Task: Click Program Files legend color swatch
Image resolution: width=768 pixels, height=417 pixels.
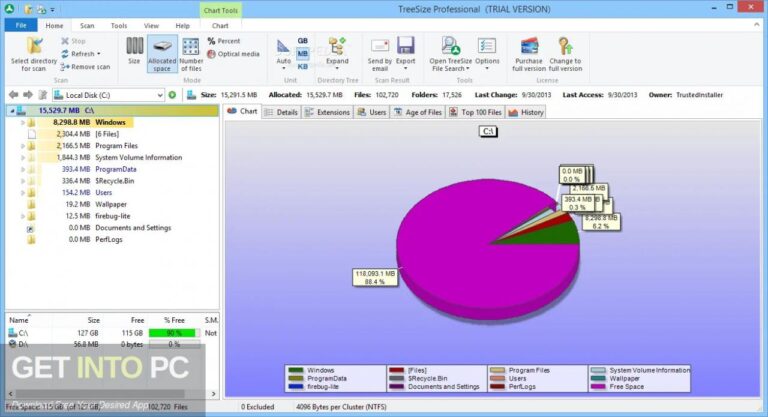Action: pyautogui.click(x=497, y=370)
